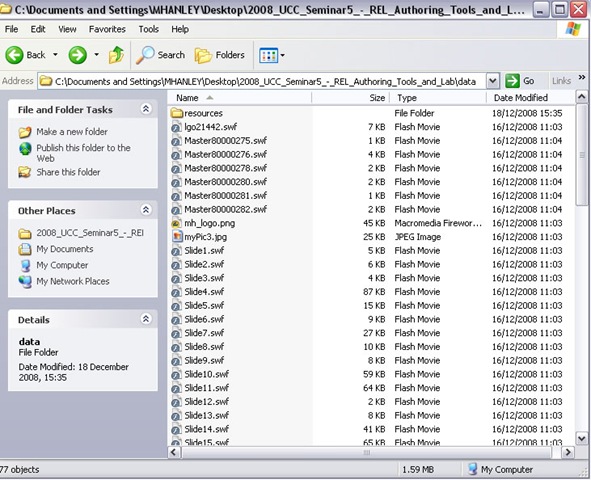
Task: Select mh_logo.png file icon
Action: pos(176,223)
